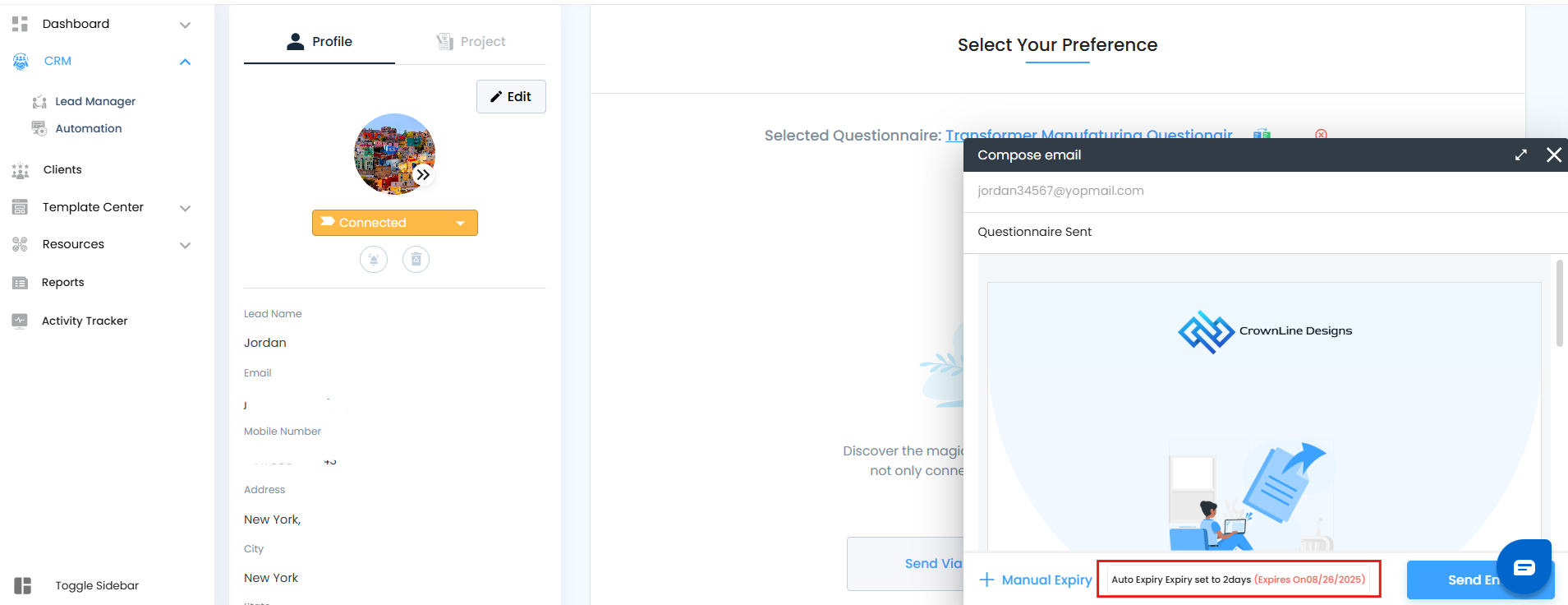The image size is (1568, 605).
Task: Click the delete trash icon under Connected
Action: coord(416,260)
